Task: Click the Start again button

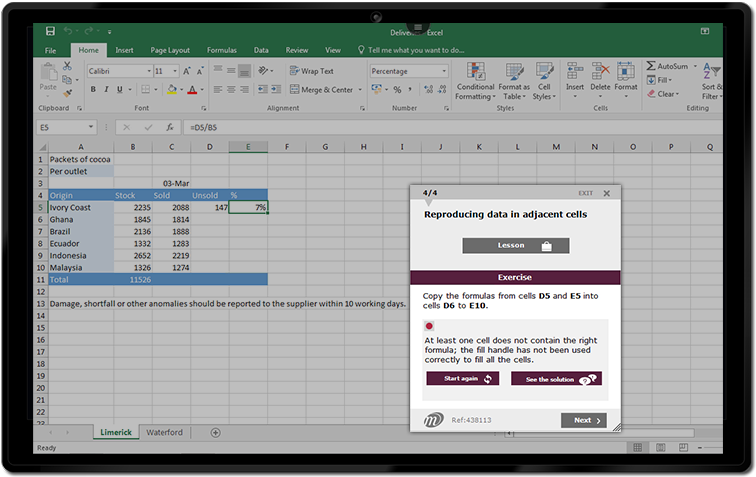Action: point(462,379)
